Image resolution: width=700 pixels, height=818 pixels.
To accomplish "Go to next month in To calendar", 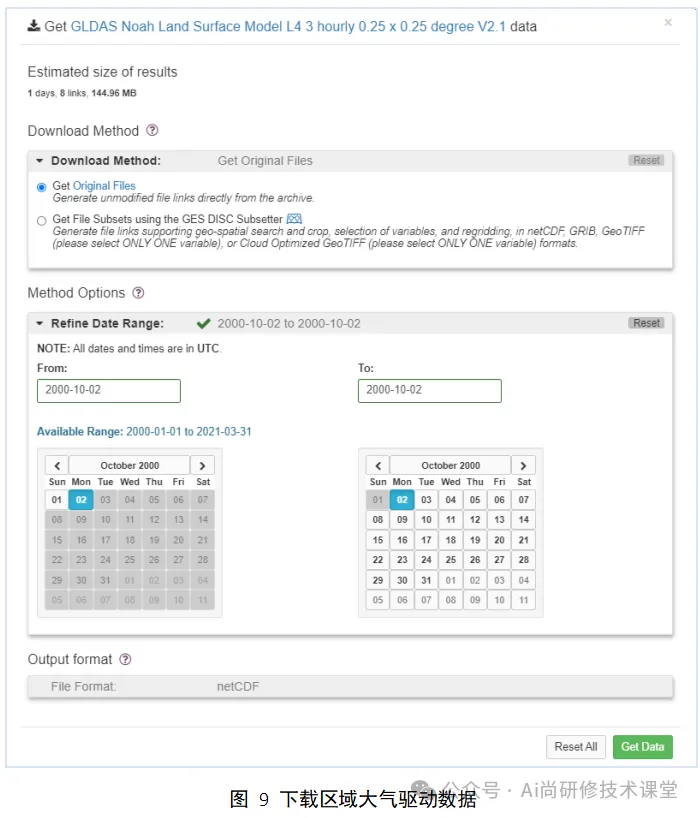I will [523, 465].
